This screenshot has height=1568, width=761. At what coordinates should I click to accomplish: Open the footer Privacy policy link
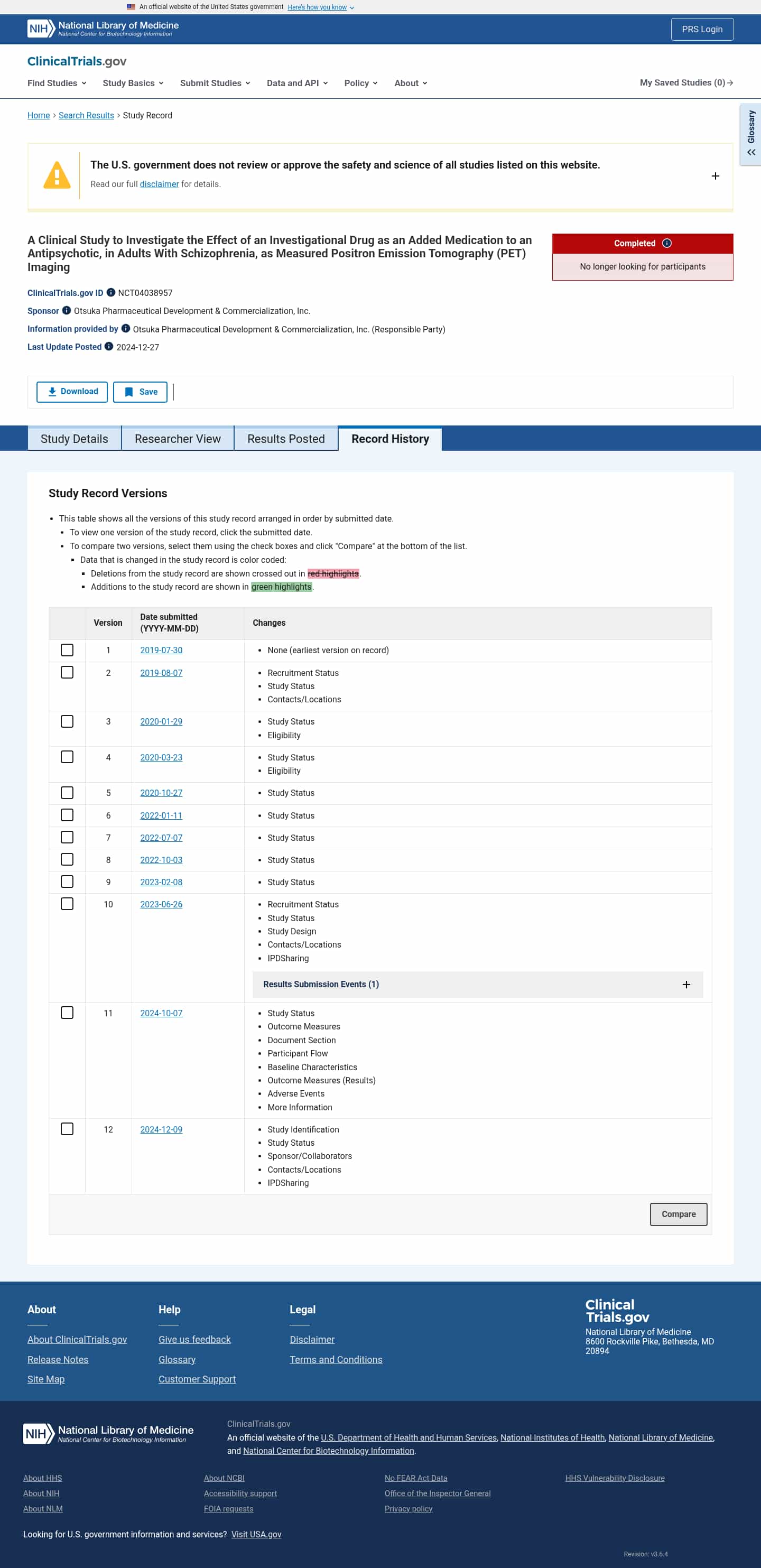(409, 1509)
